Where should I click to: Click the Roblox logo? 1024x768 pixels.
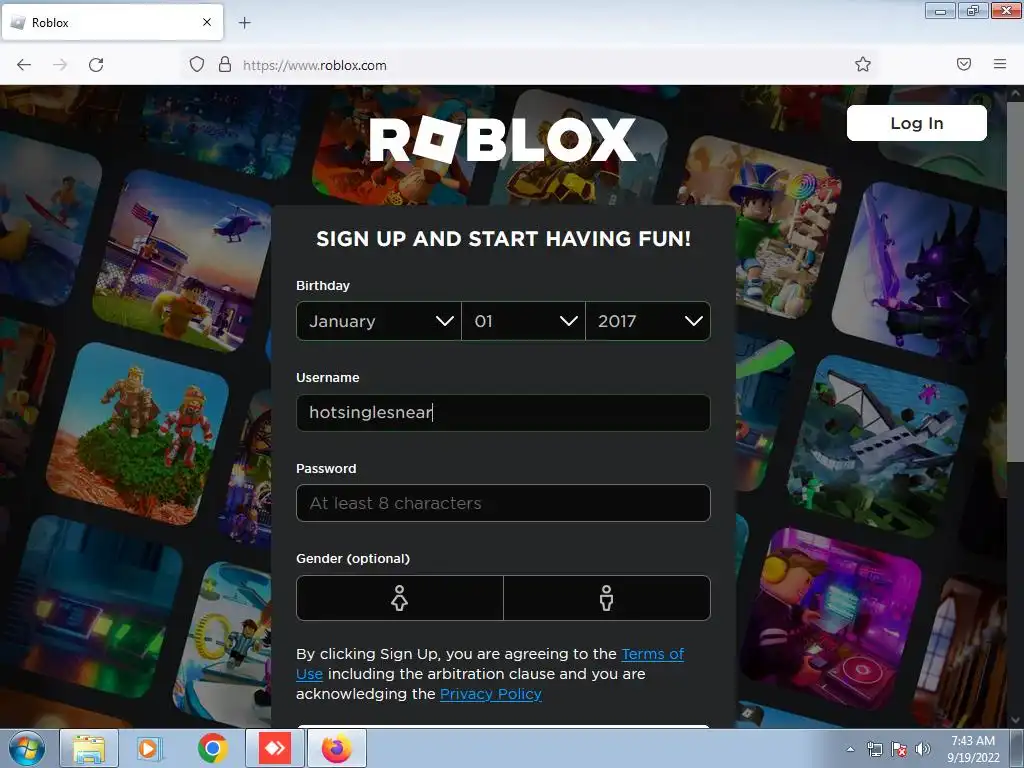502,139
